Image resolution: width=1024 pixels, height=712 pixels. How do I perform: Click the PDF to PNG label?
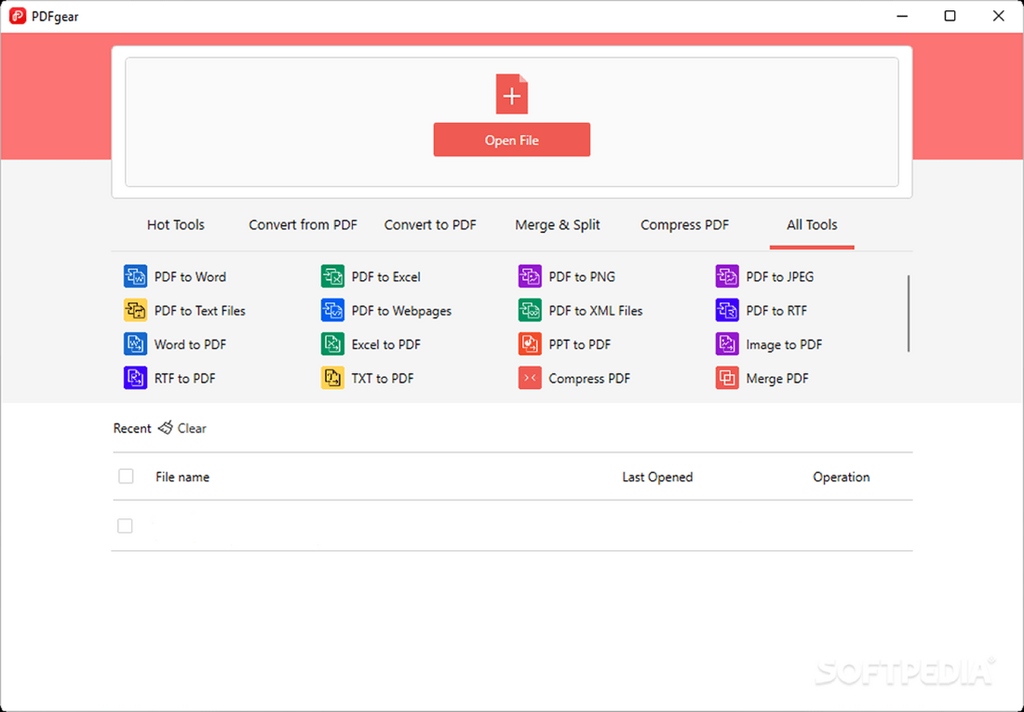[582, 277]
